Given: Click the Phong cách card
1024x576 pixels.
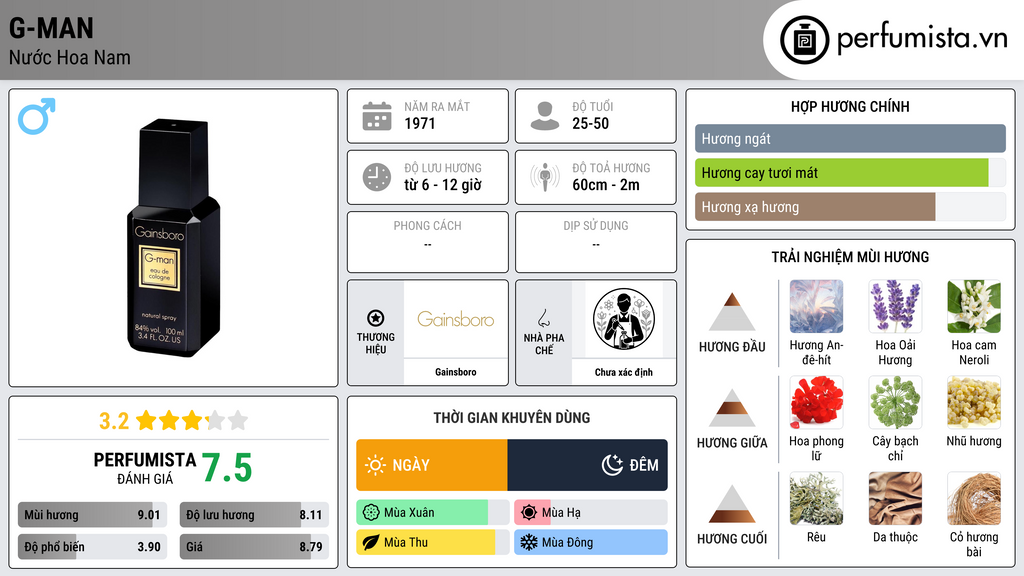Looking at the screenshot, I should point(428,242).
